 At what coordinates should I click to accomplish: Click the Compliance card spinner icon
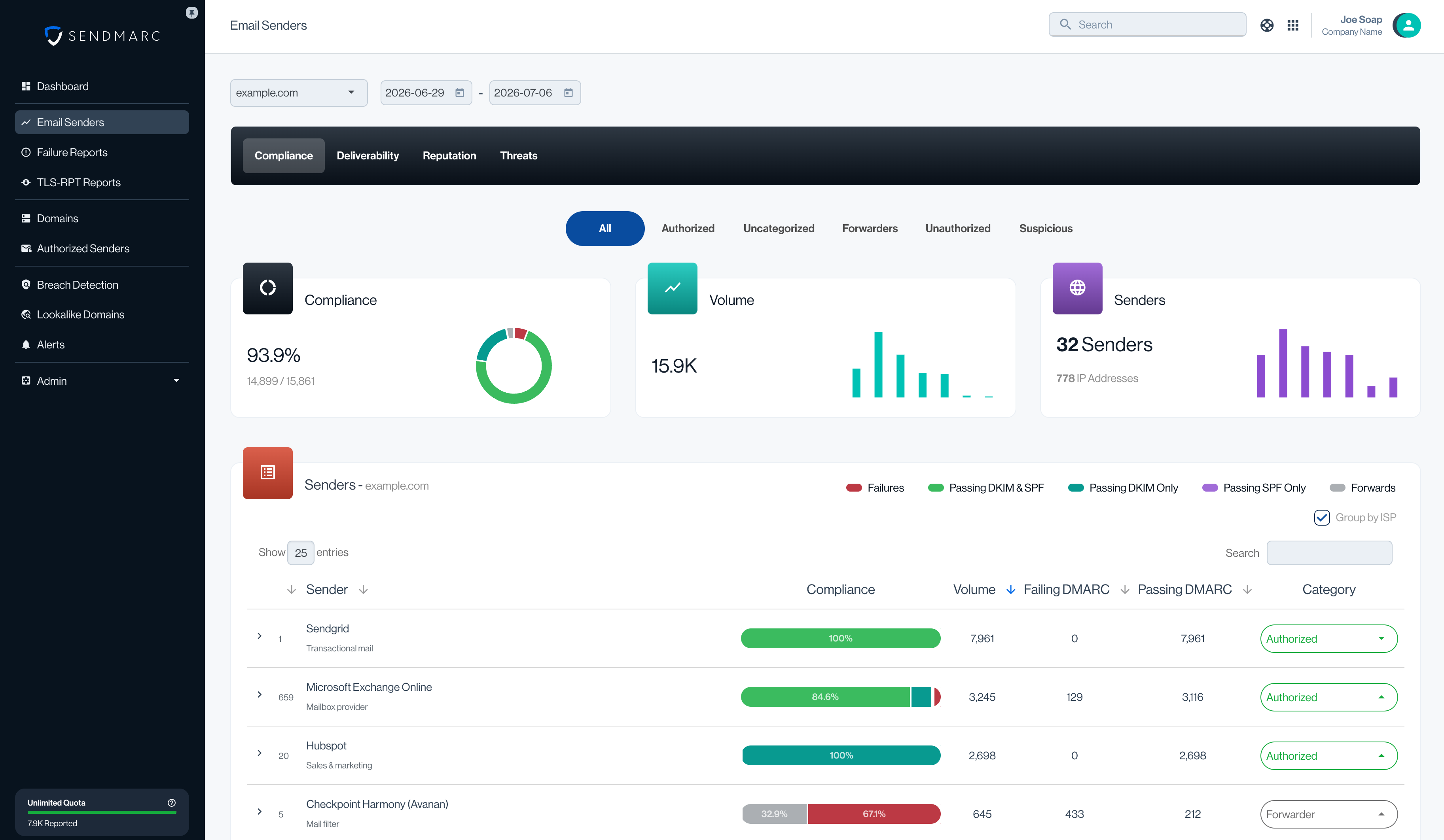pyautogui.click(x=267, y=288)
